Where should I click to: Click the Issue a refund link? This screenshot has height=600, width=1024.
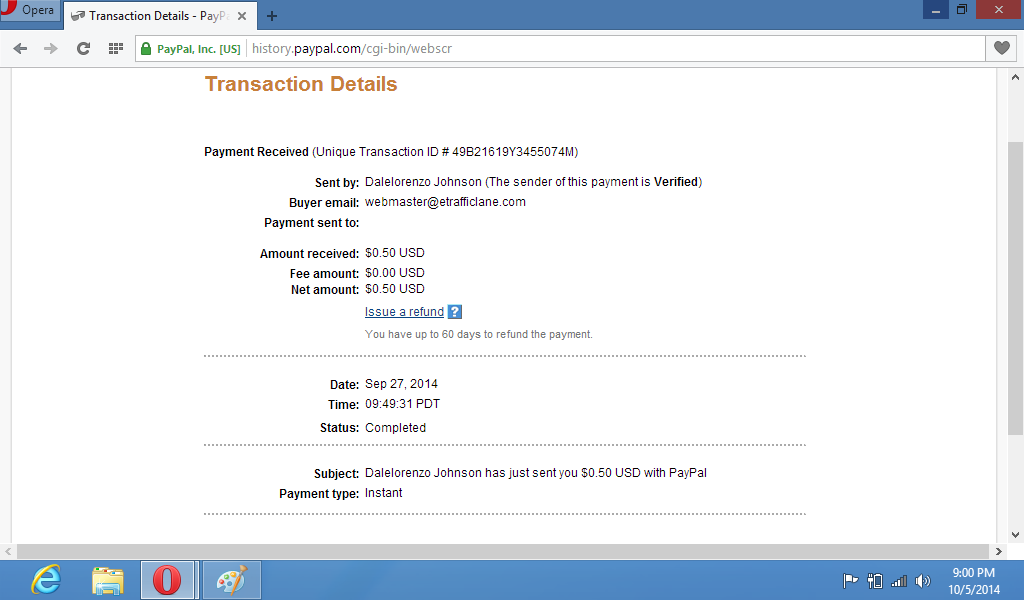click(404, 312)
